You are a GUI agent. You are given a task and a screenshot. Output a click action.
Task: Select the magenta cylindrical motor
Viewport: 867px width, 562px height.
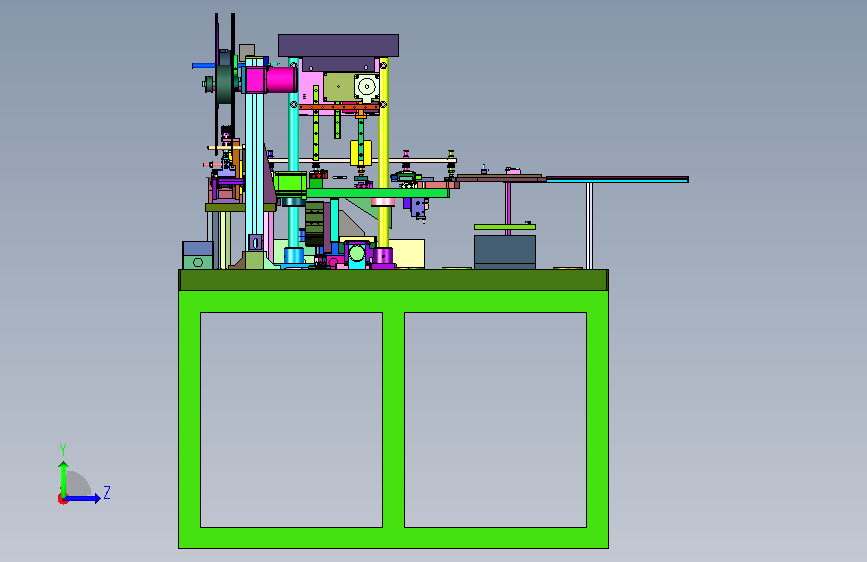pos(282,79)
